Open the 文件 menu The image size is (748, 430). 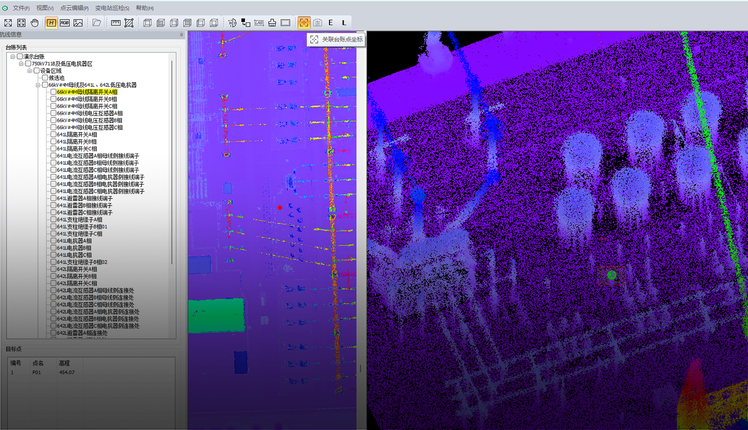19,7
